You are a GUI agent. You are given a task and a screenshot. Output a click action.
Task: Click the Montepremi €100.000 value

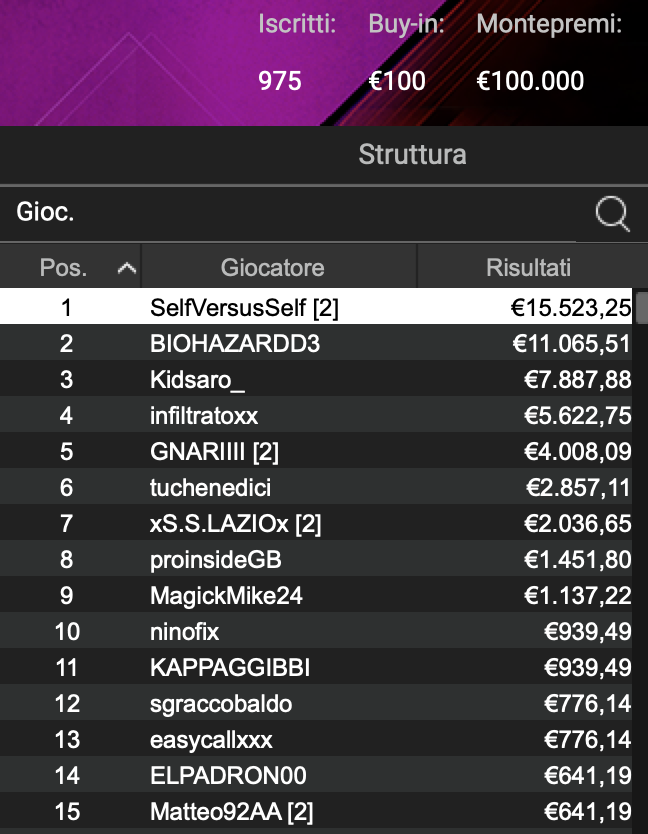point(529,81)
